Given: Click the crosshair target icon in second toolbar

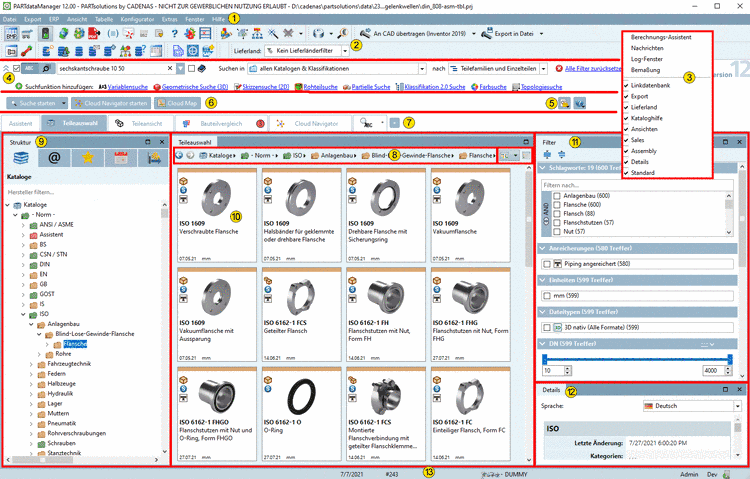Looking at the screenshot, I should pyautogui.click(x=193, y=50).
